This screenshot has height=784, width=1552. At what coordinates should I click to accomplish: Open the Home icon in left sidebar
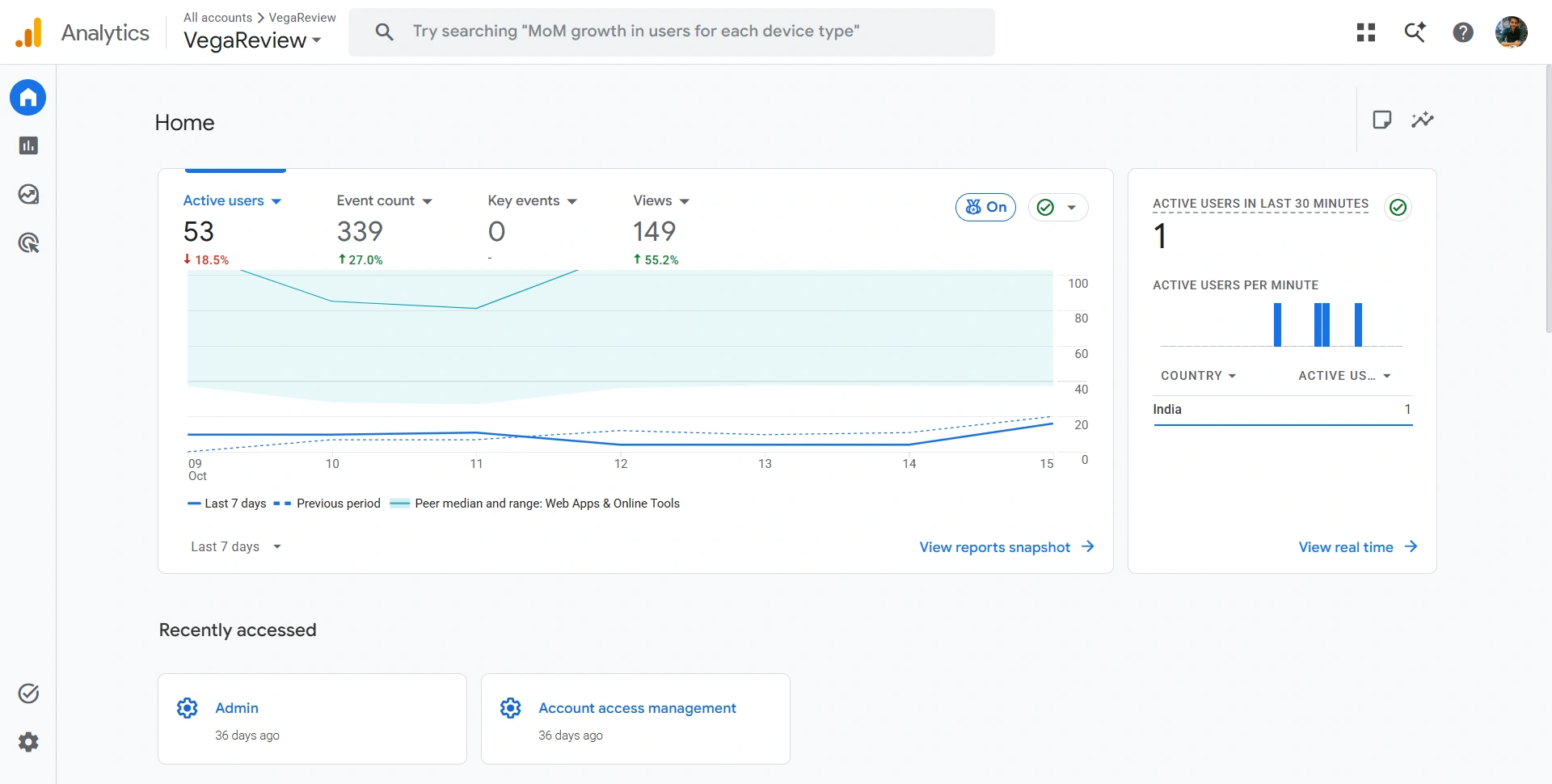click(28, 98)
